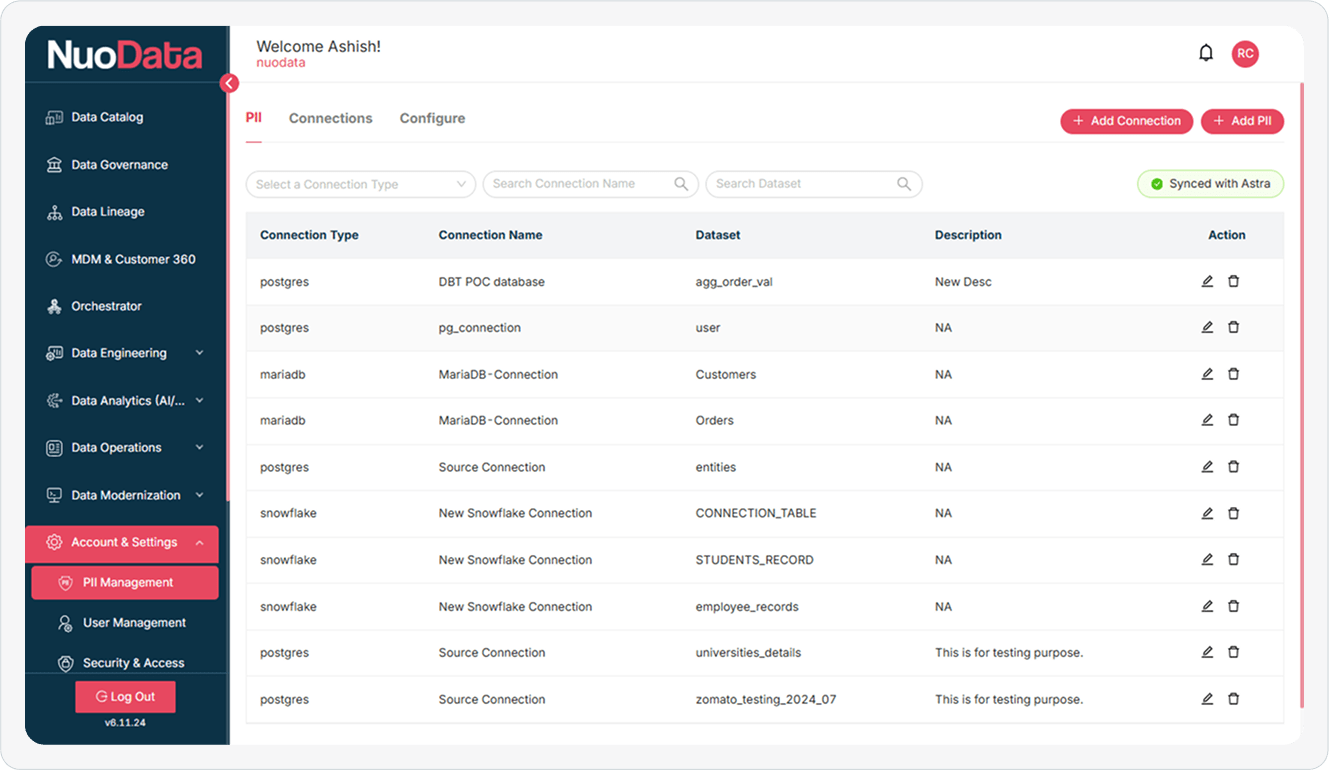This screenshot has width=1329, height=770.
Task: Click the search icon in Search Dataset
Action: point(904,184)
